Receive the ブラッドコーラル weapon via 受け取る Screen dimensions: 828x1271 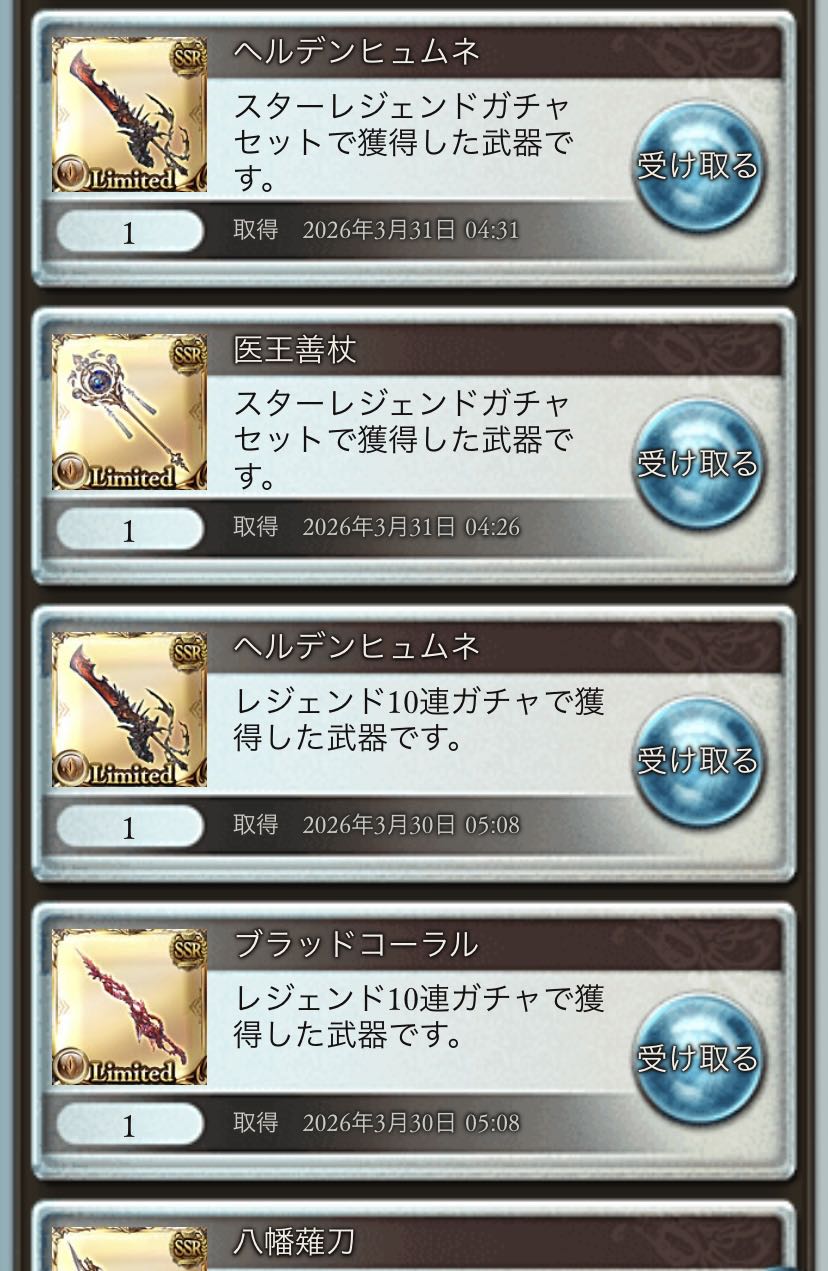pyautogui.click(x=698, y=1059)
